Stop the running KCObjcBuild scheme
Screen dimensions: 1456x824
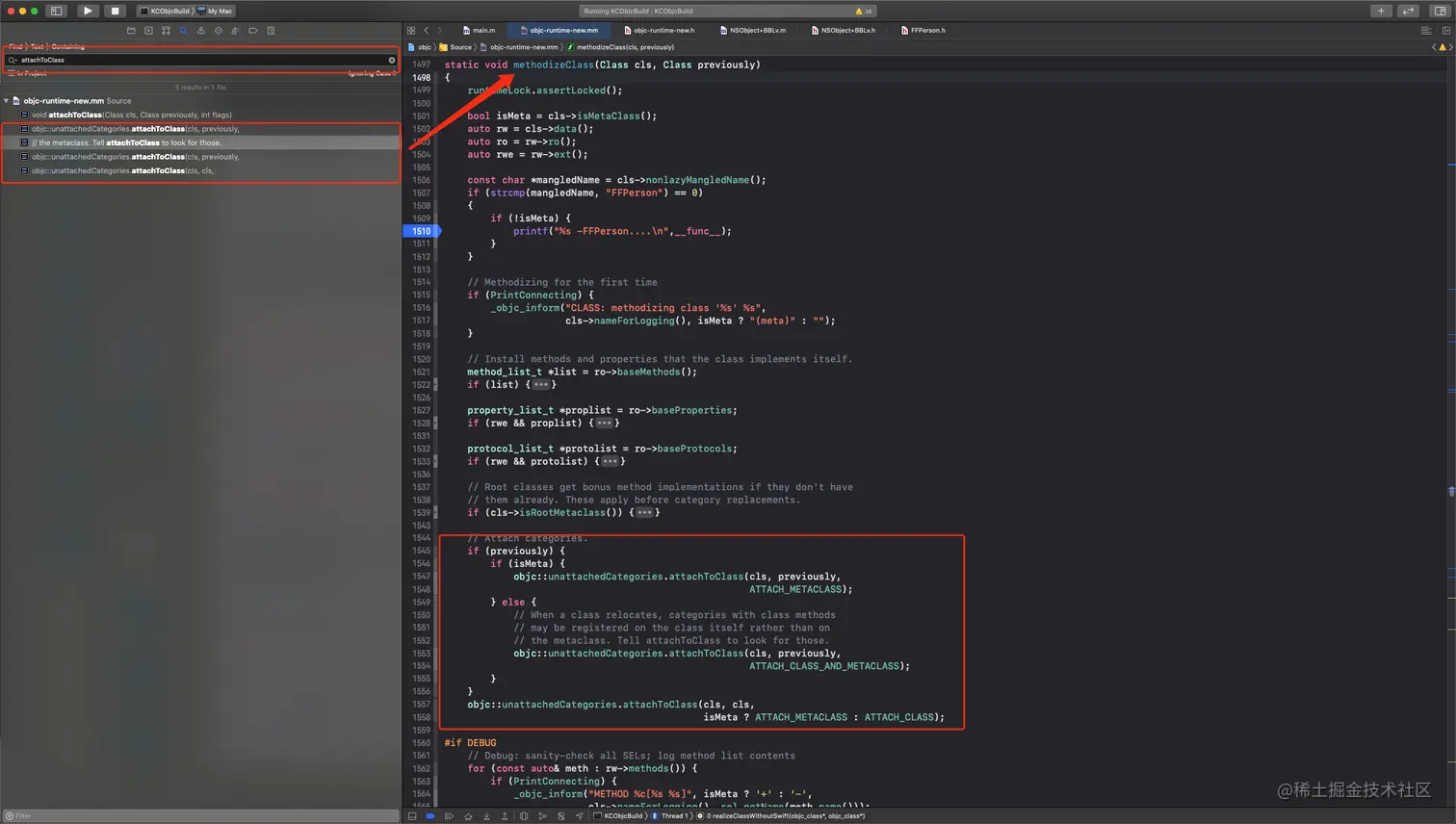click(115, 11)
